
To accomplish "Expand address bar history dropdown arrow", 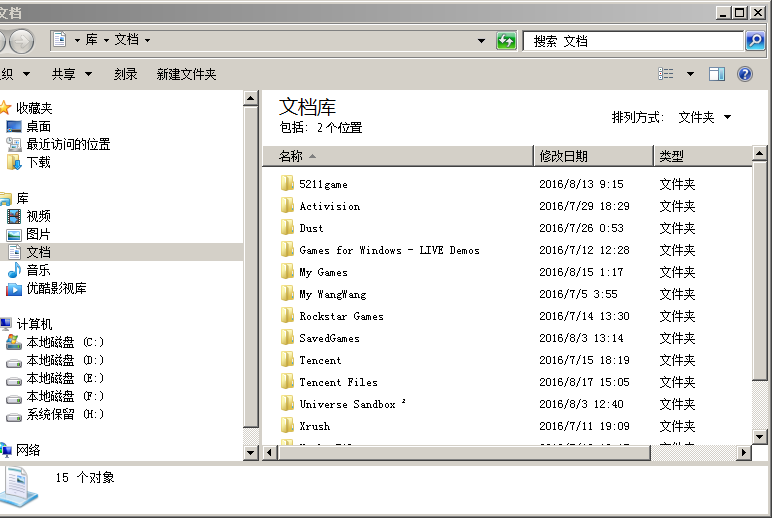I will tap(481, 40).
